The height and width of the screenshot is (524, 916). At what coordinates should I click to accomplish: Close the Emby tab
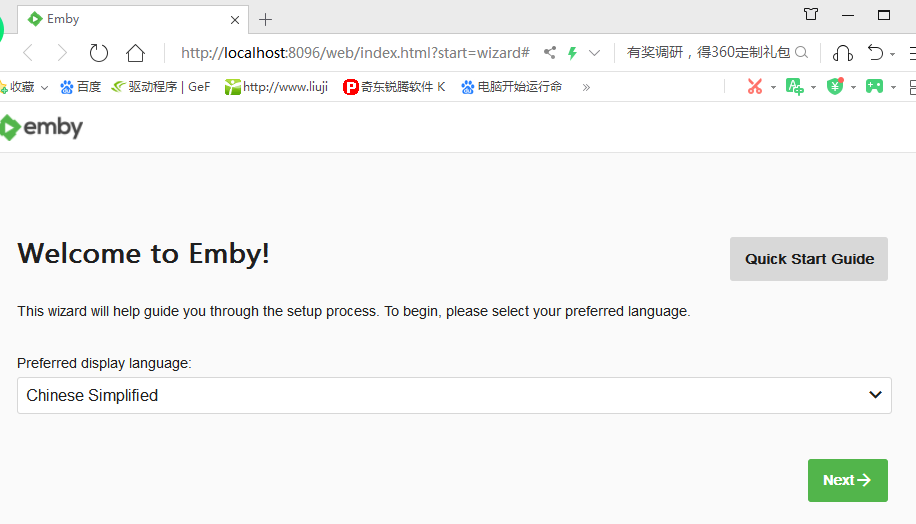point(235,20)
